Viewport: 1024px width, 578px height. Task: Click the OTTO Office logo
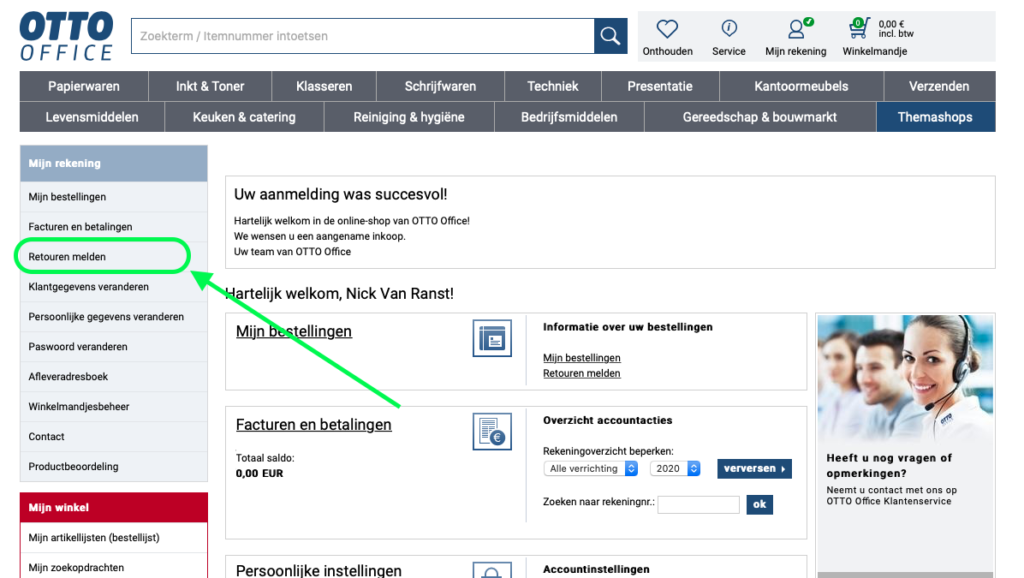67,37
